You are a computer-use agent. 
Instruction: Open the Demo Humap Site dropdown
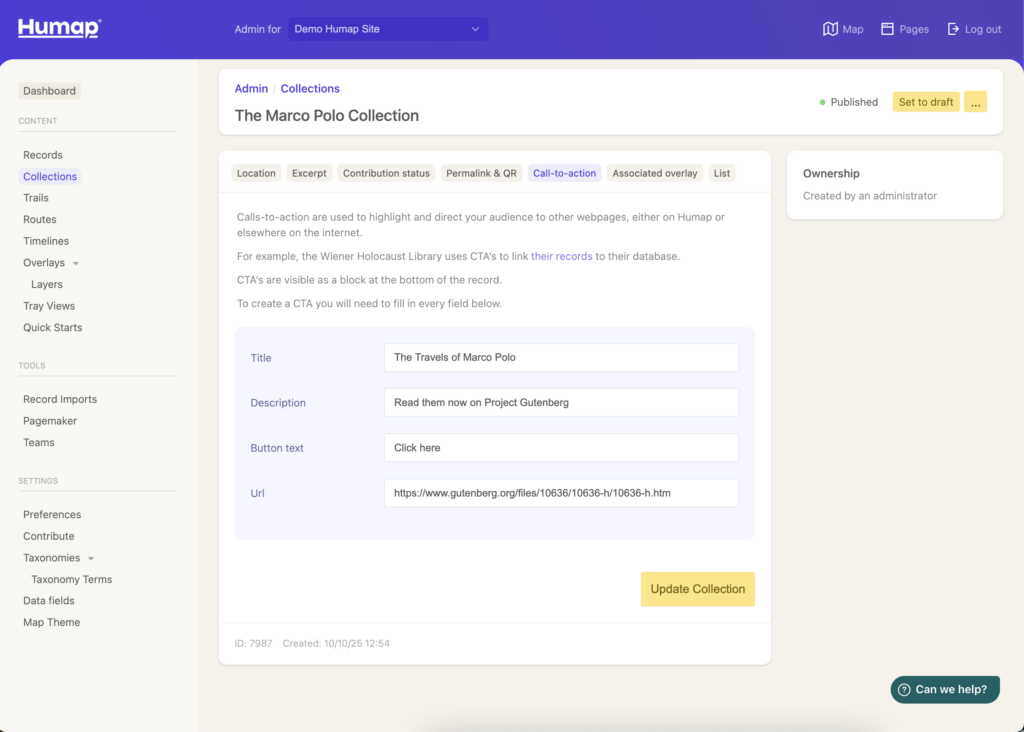(x=388, y=29)
